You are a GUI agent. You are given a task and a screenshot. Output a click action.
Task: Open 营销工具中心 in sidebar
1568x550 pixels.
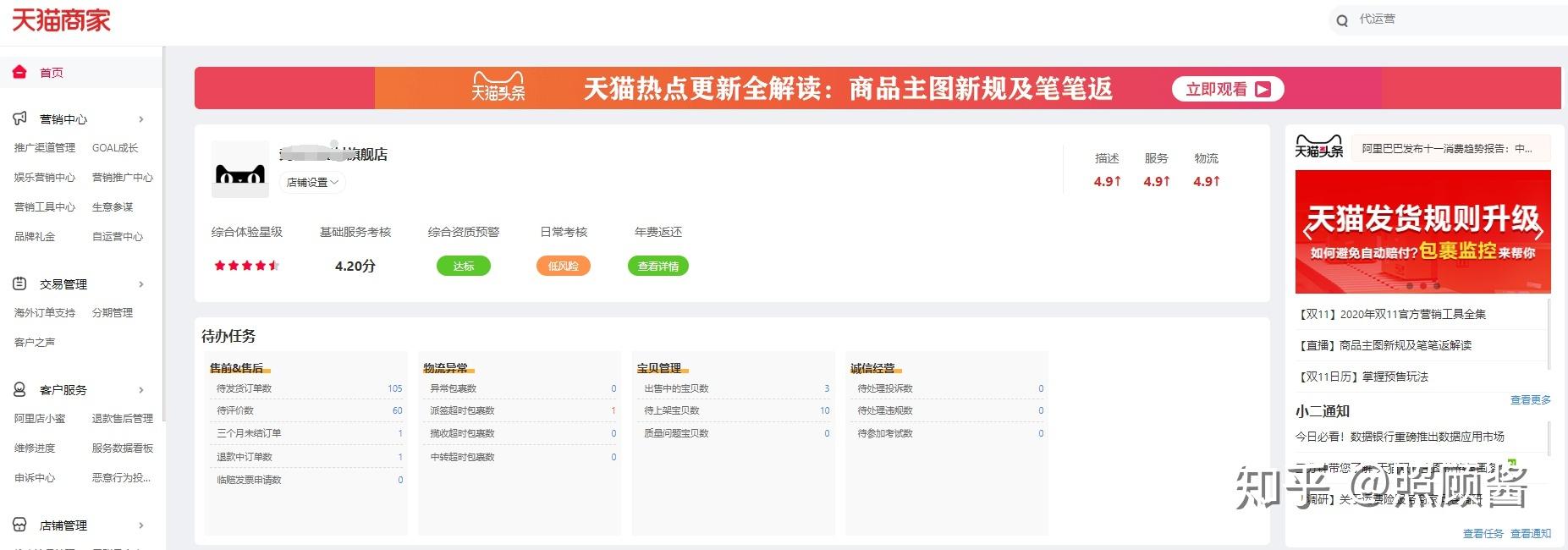coord(45,207)
